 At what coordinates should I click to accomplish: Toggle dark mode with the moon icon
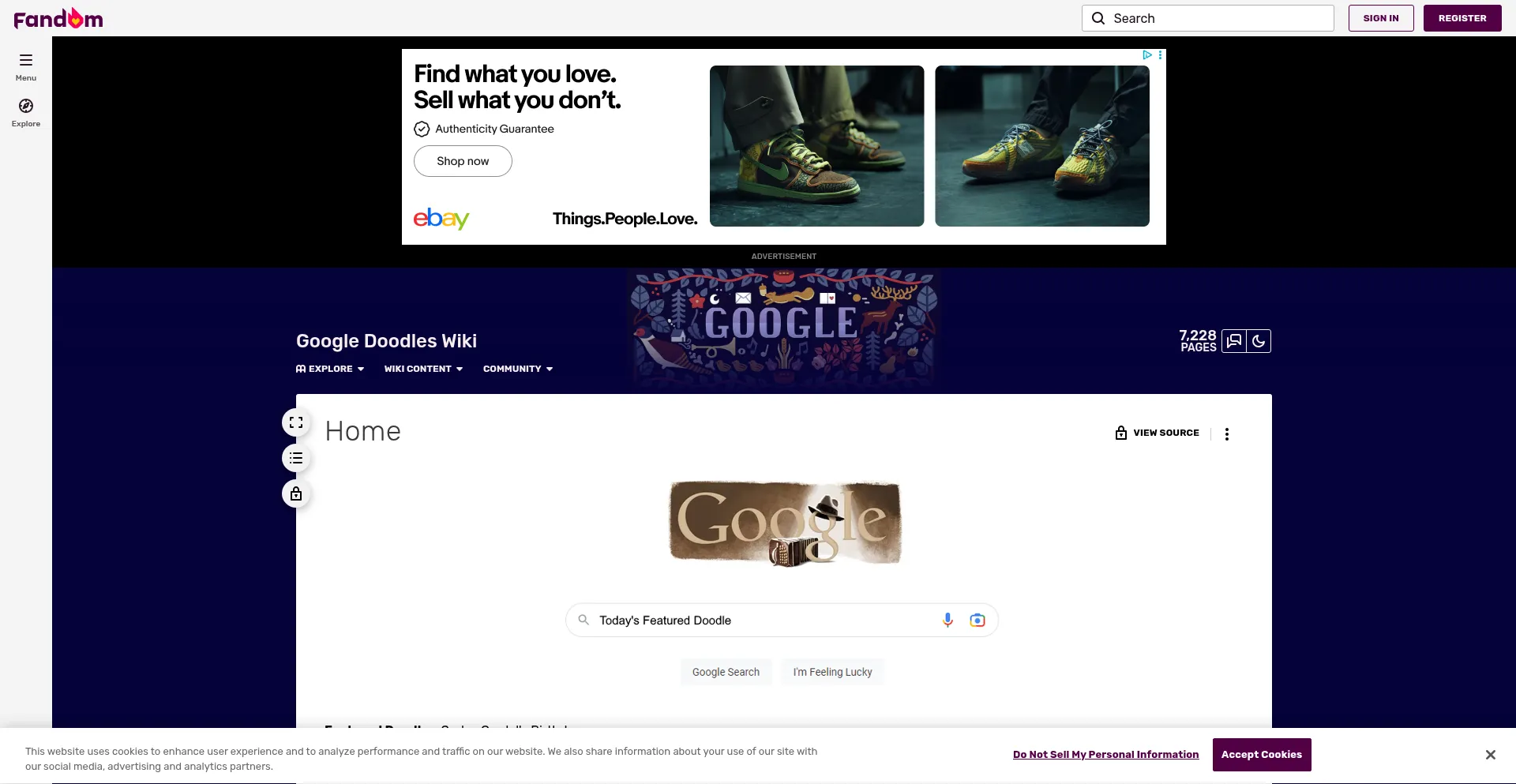click(1259, 341)
